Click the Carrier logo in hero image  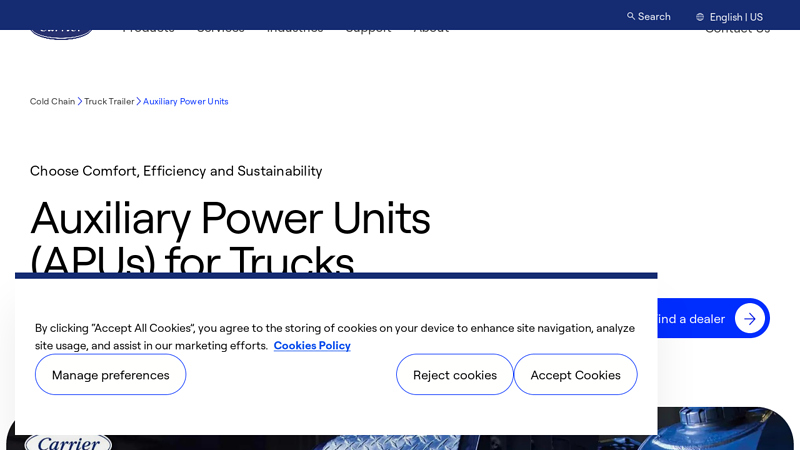(x=68, y=442)
